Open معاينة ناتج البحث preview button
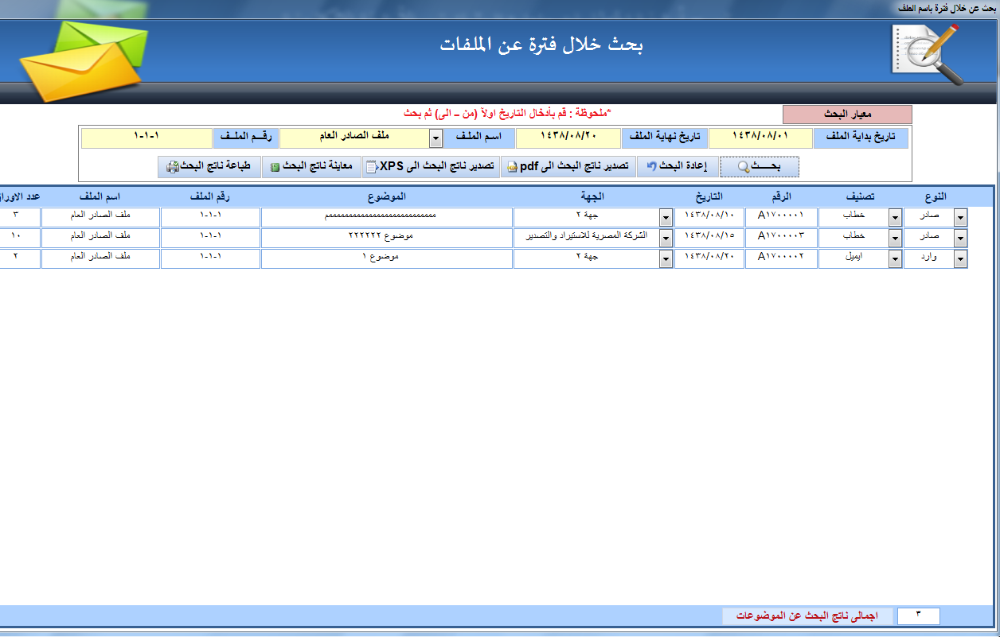The width and height of the screenshot is (1000, 637). [311, 167]
